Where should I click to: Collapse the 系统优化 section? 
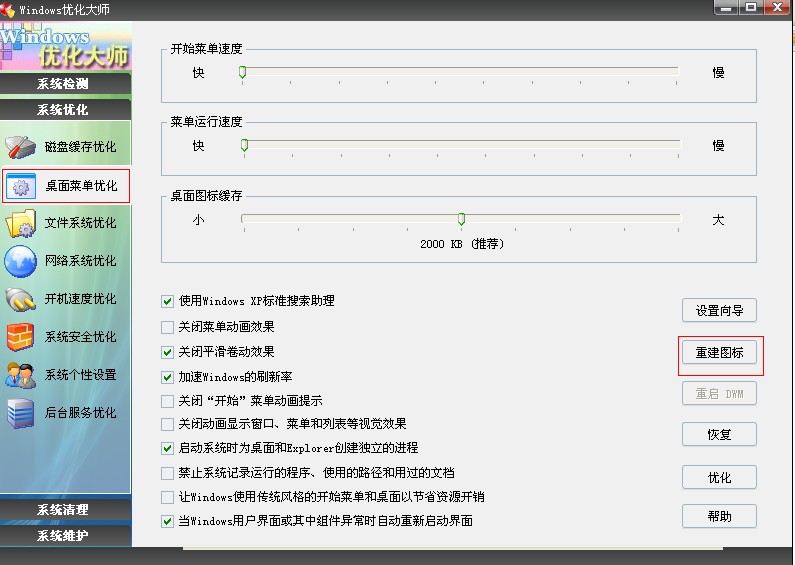point(65,110)
